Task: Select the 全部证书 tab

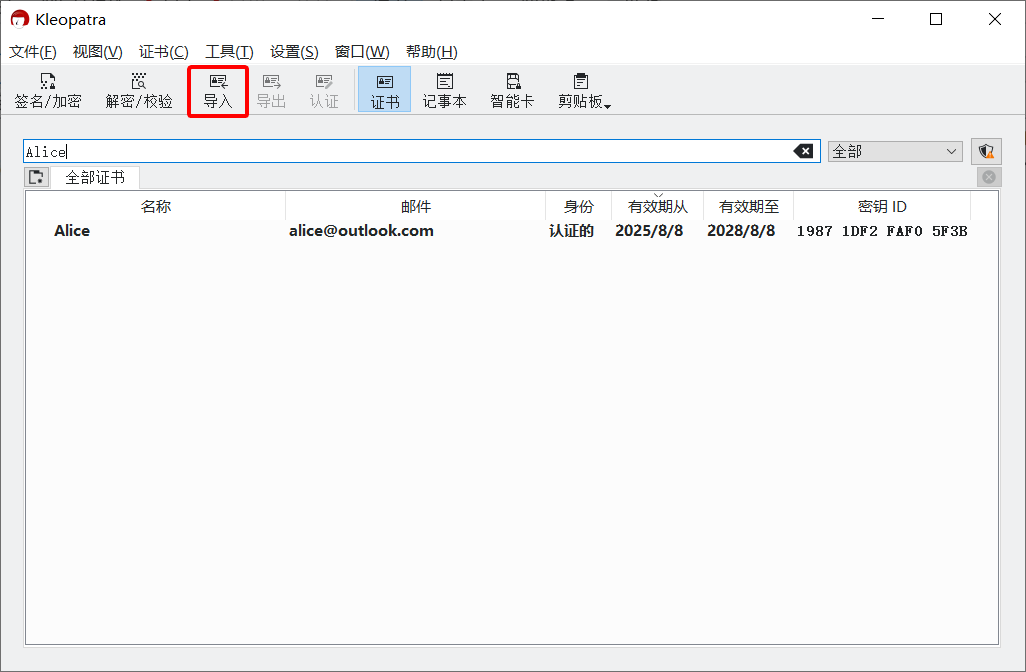Action: [95, 177]
